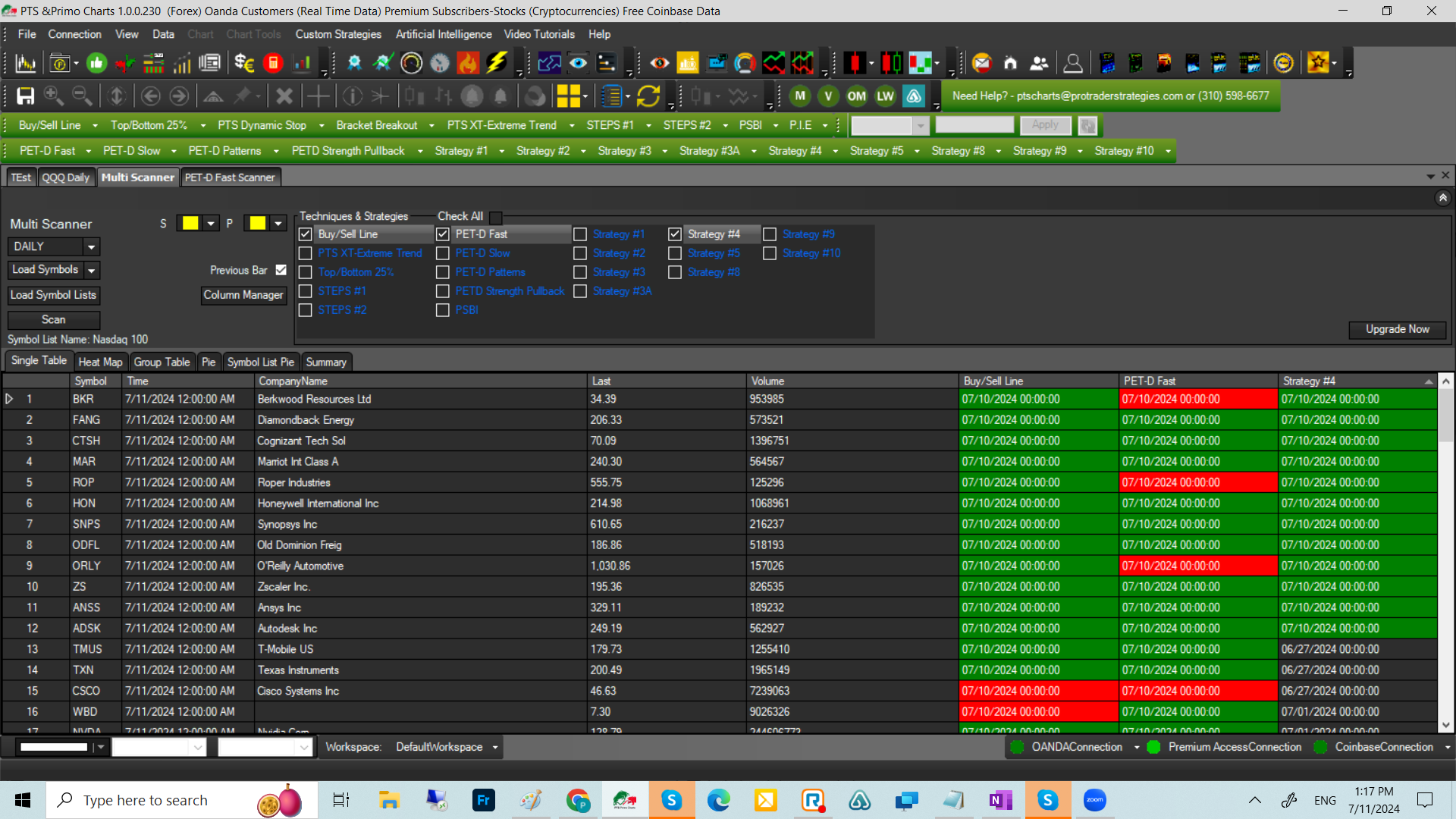
Task: Open the PTS Dynamic Stop dropdown
Action: pos(322,126)
